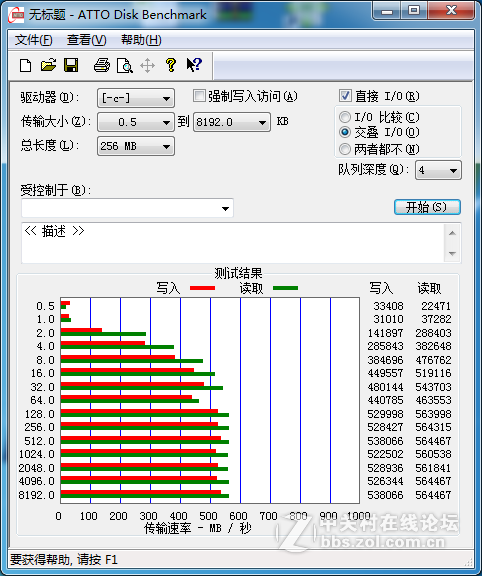Click the read value 22471
482x576 pixels.
pyautogui.click(x=436, y=306)
